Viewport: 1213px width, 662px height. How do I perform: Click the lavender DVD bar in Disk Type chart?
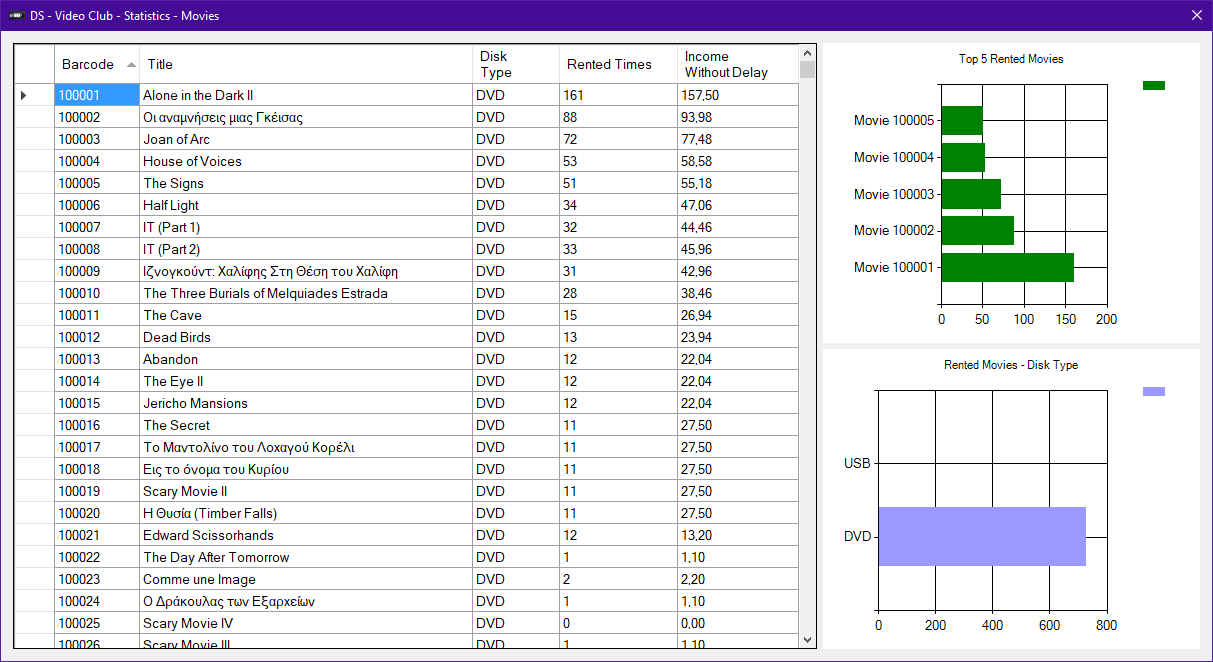tap(982, 536)
